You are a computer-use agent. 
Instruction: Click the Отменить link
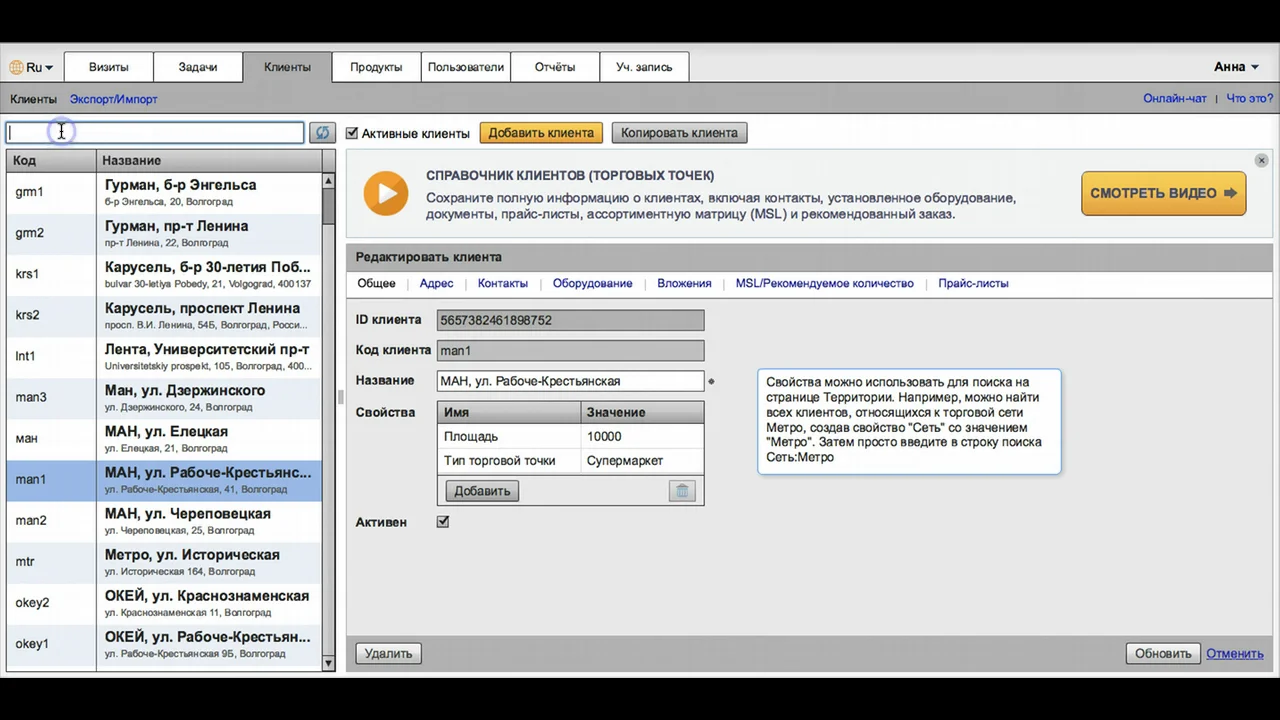click(1235, 654)
